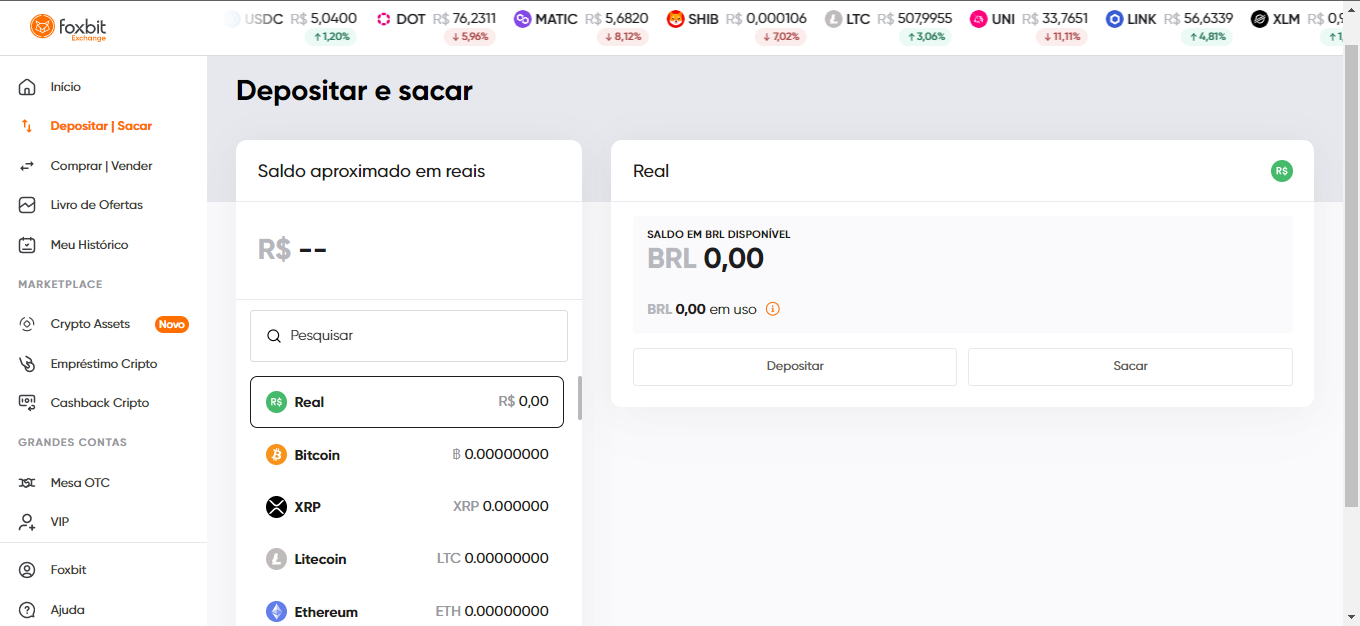This screenshot has width=1360, height=626.
Task: Click the XRP black coin icon
Action: pyautogui.click(x=275, y=506)
